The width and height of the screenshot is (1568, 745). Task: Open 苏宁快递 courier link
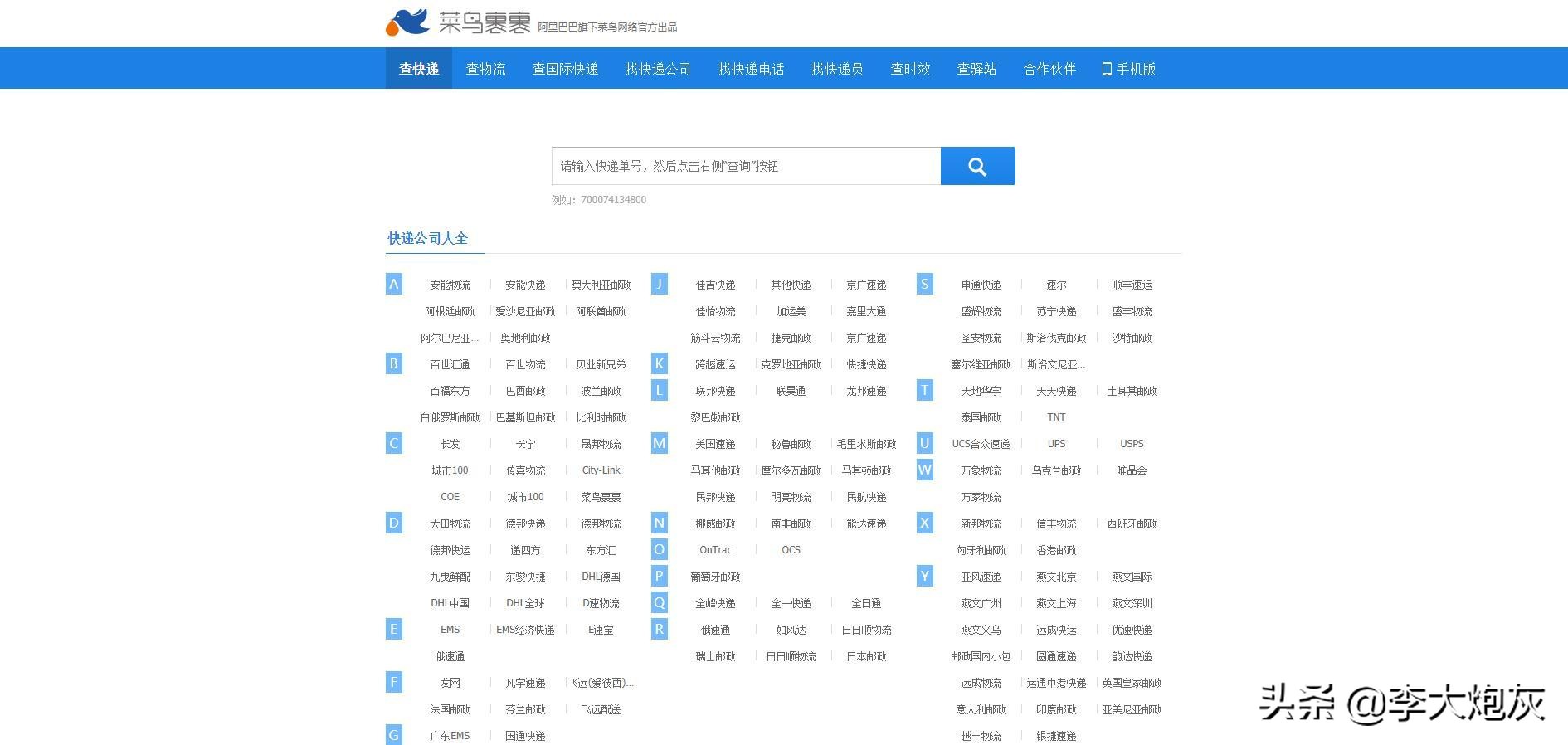click(x=1056, y=311)
